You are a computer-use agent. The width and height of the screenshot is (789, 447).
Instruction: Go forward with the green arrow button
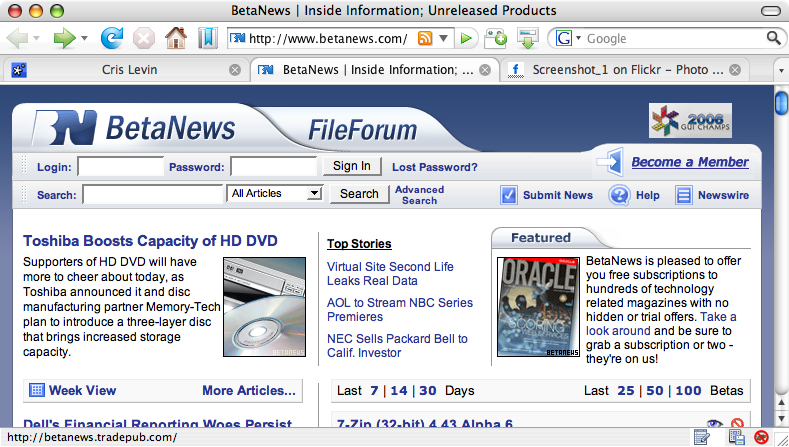[64, 38]
